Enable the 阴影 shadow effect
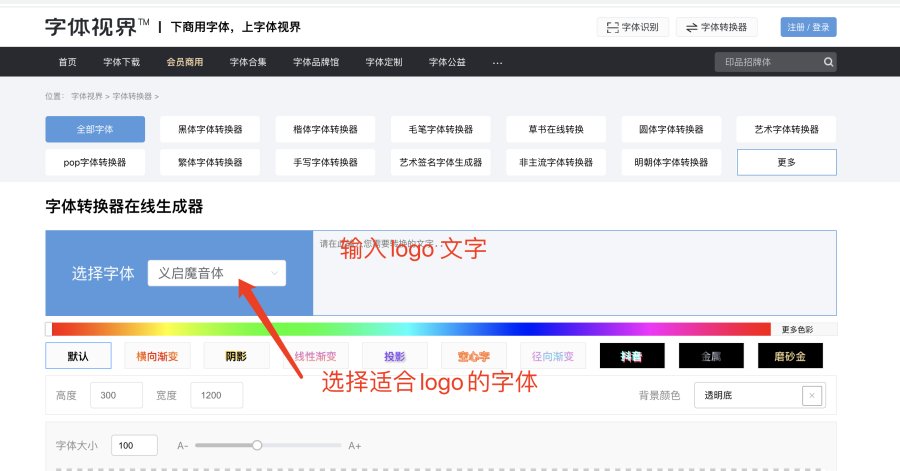 tap(236, 356)
